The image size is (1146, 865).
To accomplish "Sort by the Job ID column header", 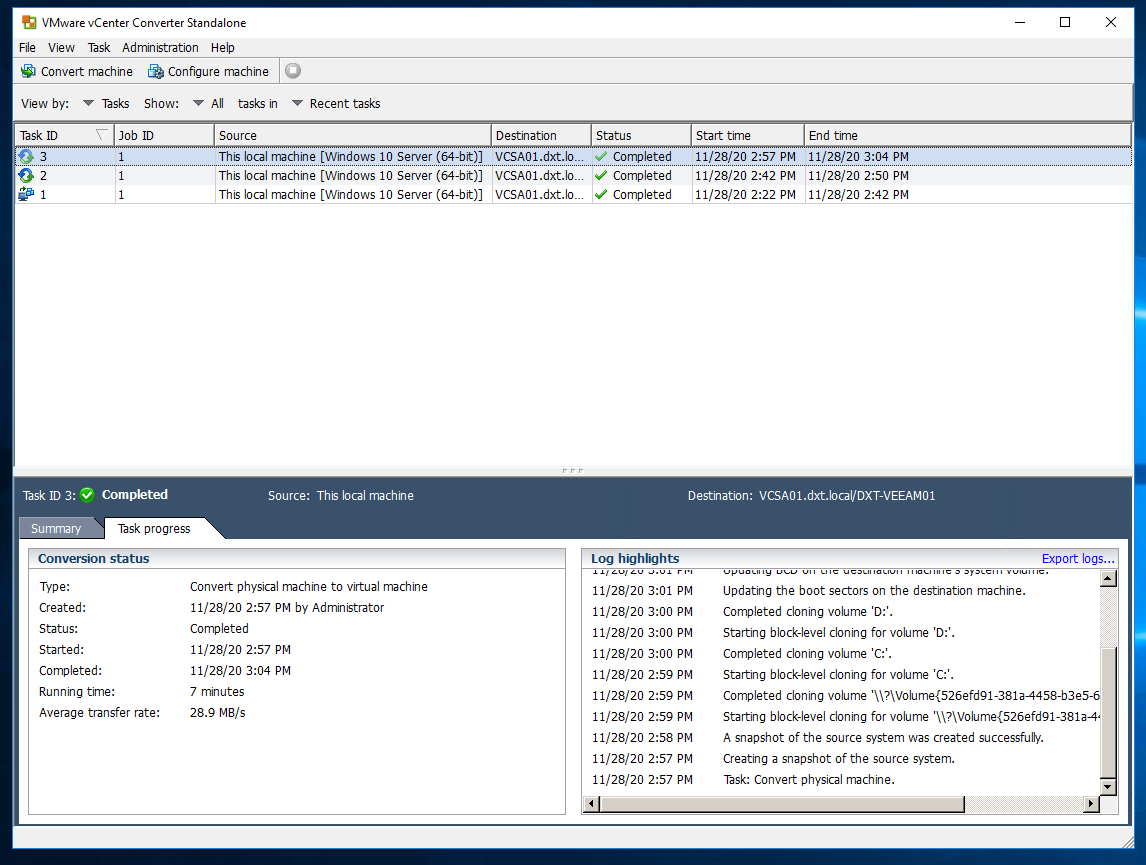I will 164,135.
